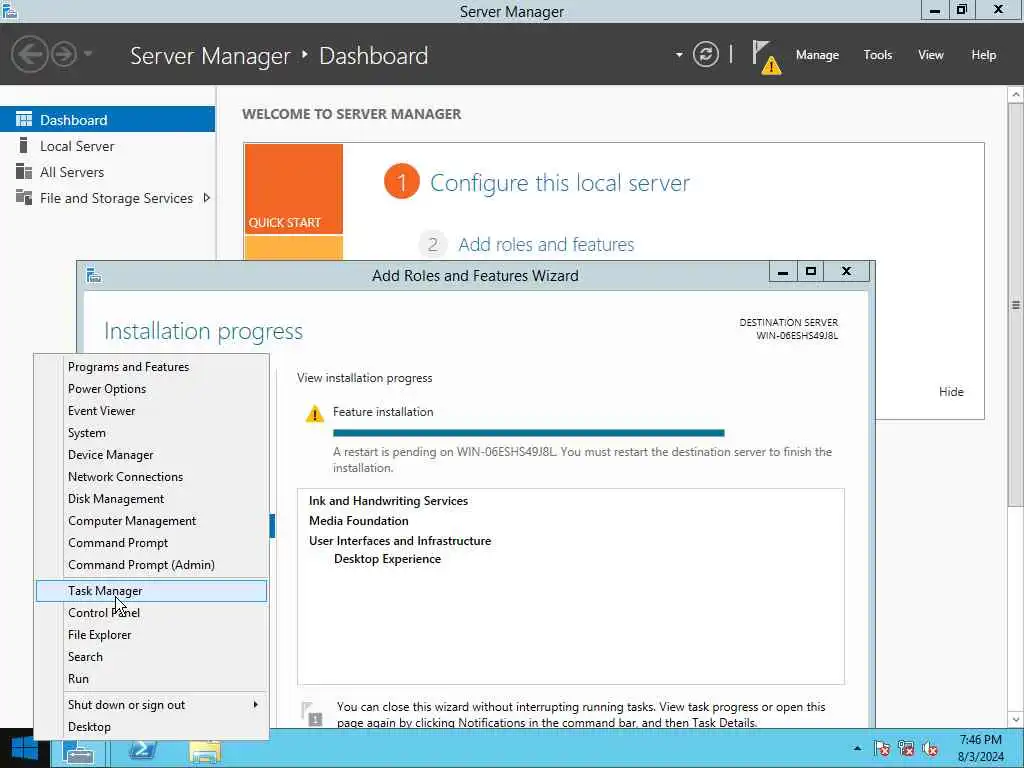This screenshot has height=768, width=1024.
Task: Select Desktop Experience in results list
Action: pyautogui.click(x=387, y=558)
